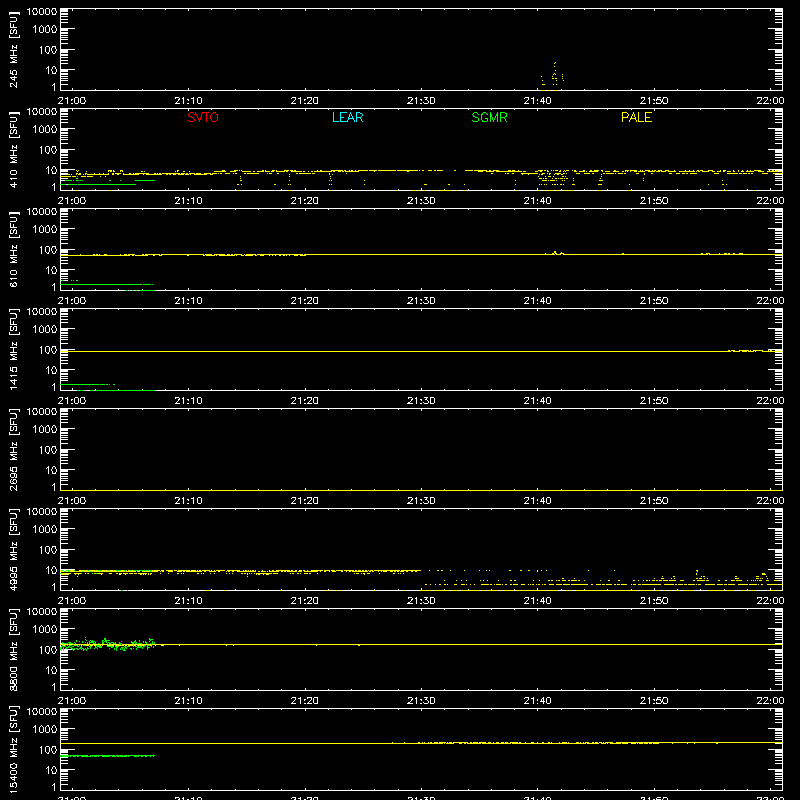Select the '8800 MHz [SFU]' axis label

click(13, 649)
